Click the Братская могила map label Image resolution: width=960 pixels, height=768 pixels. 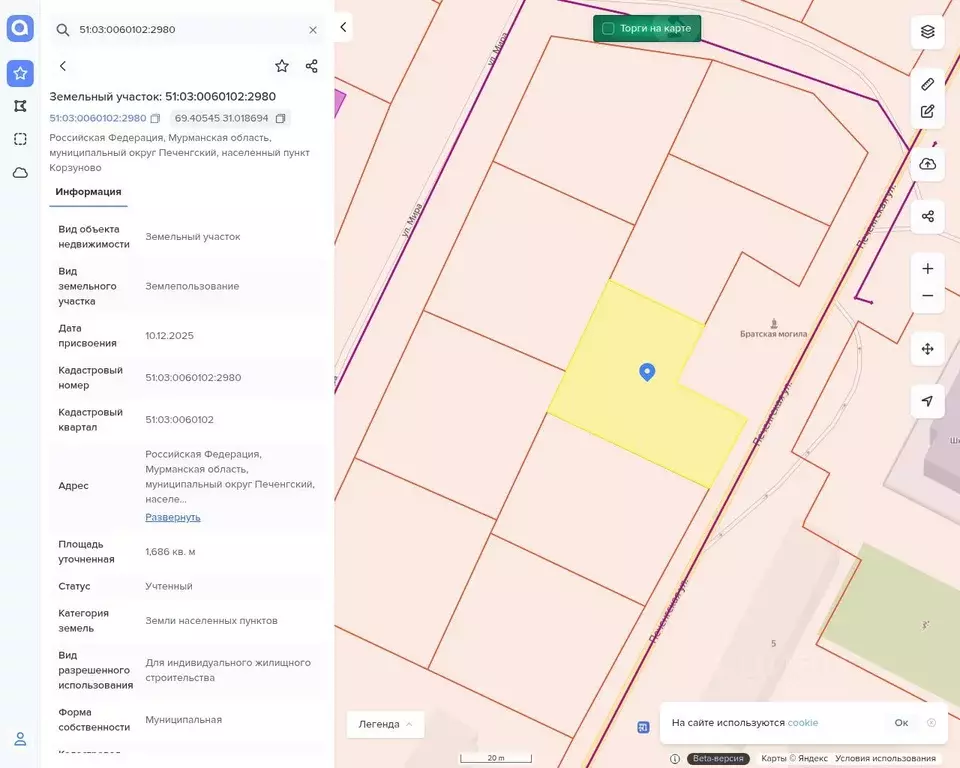coord(773,334)
